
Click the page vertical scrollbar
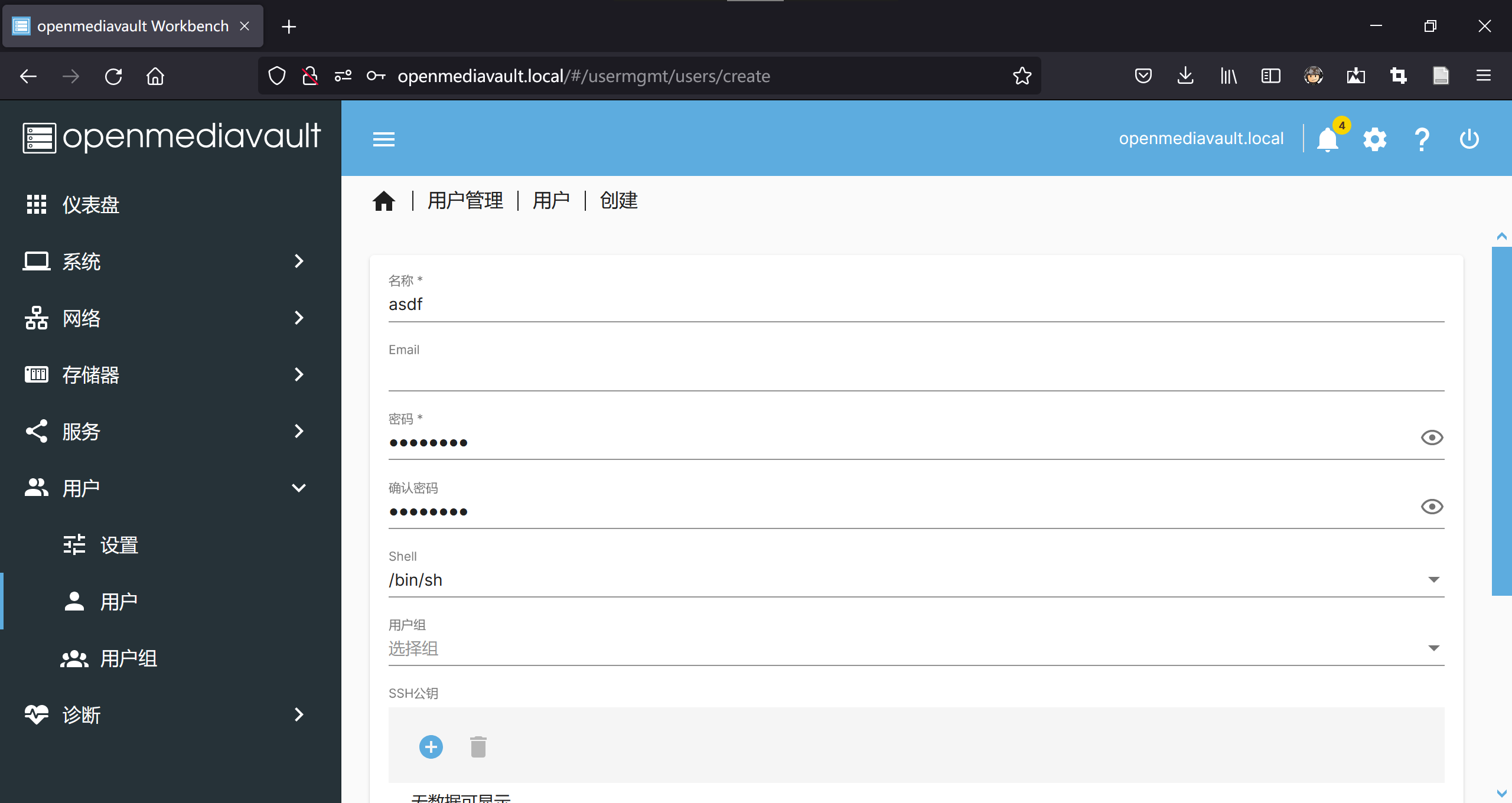(x=1501, y=420)
